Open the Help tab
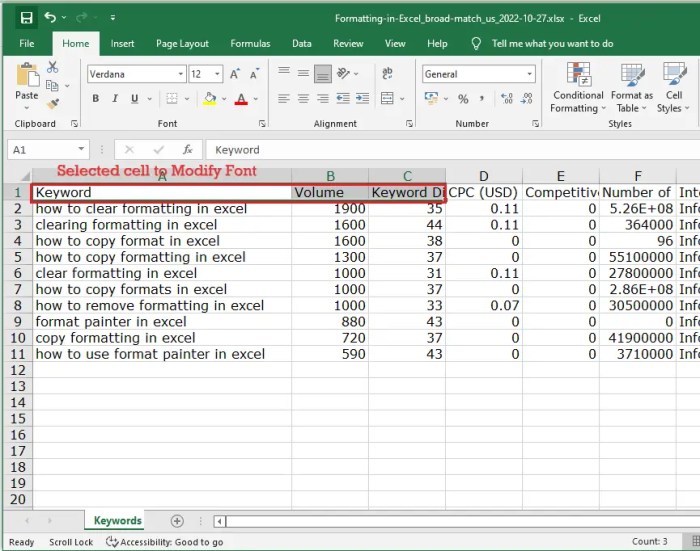The height and width of the screenshot is (551, 700). coord(437,43)
